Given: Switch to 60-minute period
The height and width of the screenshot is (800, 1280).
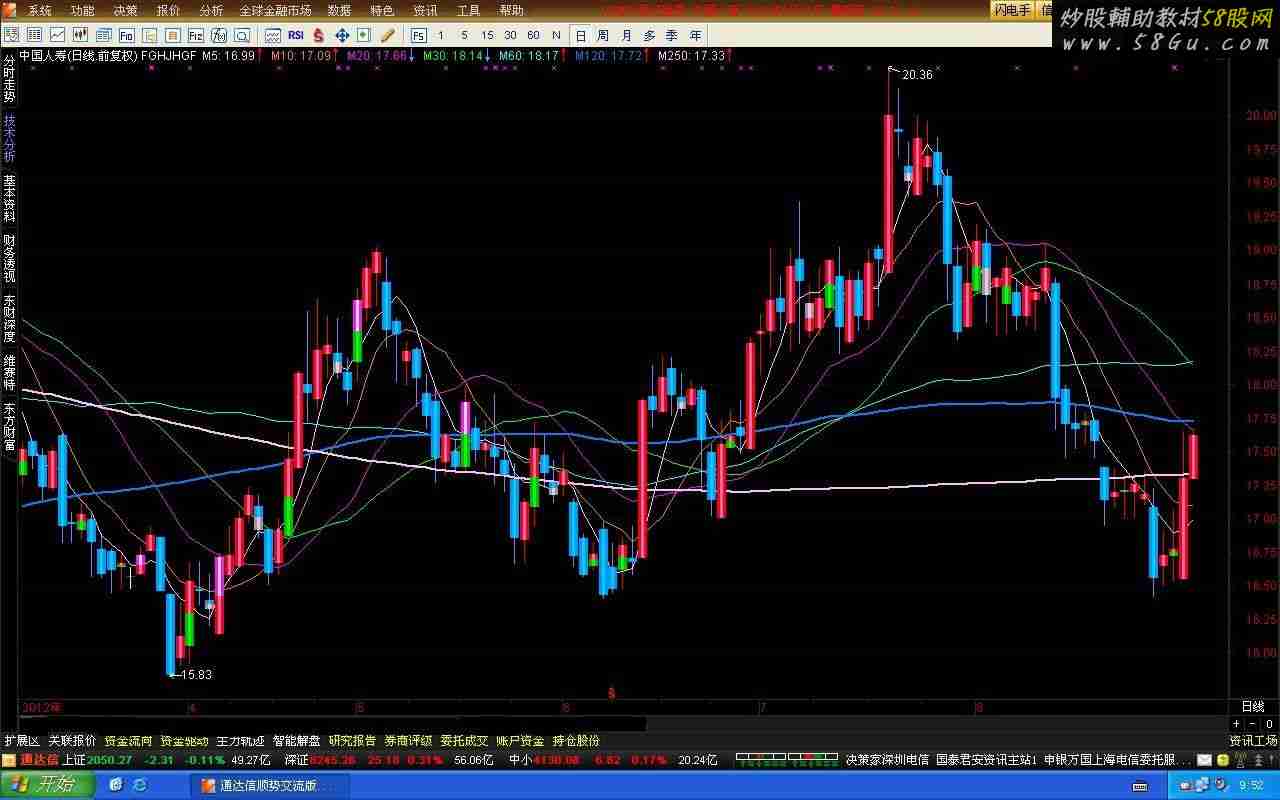Looking at the screenshot, I should (x=534, y=35).
